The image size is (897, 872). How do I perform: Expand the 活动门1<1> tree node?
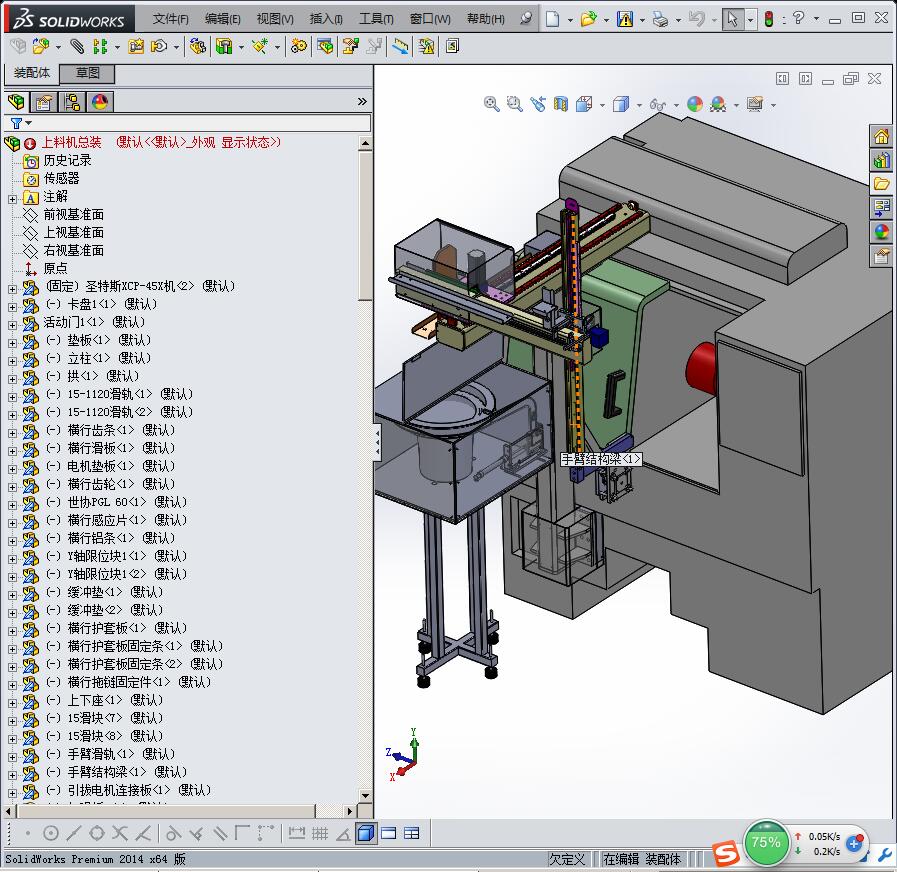point(12,323)
